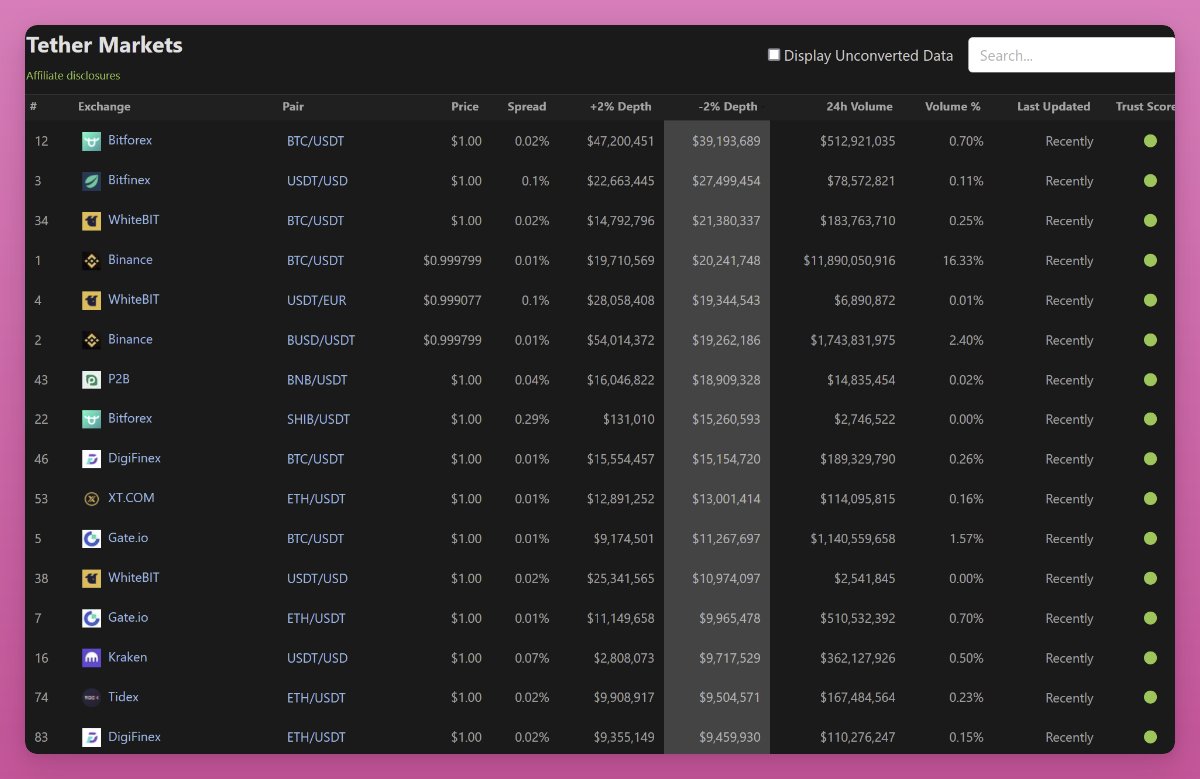This screenshot has width=1200, height=779.
Task: Click the 0.04% spread value
Action: pos(532,380)
